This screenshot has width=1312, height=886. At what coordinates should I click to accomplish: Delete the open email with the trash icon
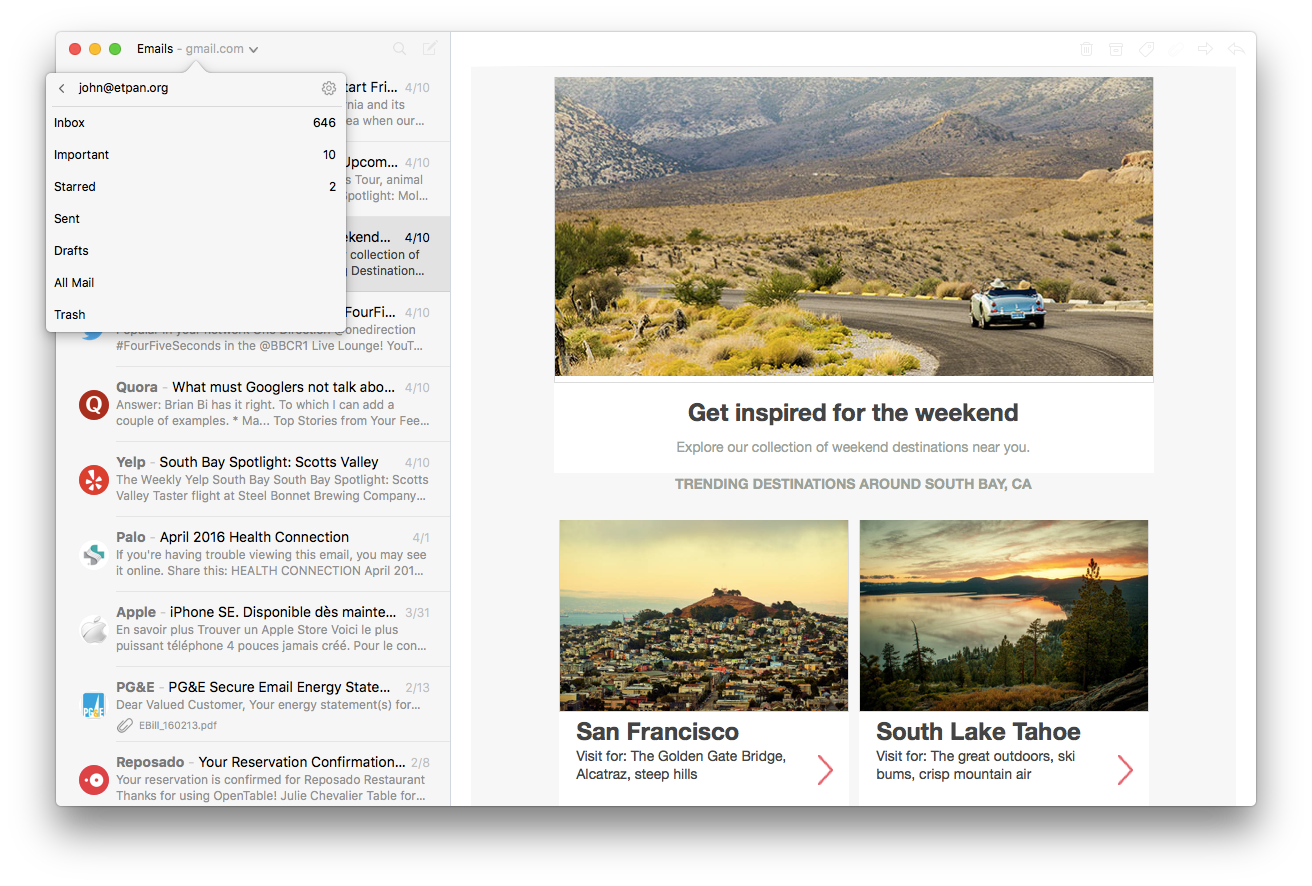tap(1087, 48)
